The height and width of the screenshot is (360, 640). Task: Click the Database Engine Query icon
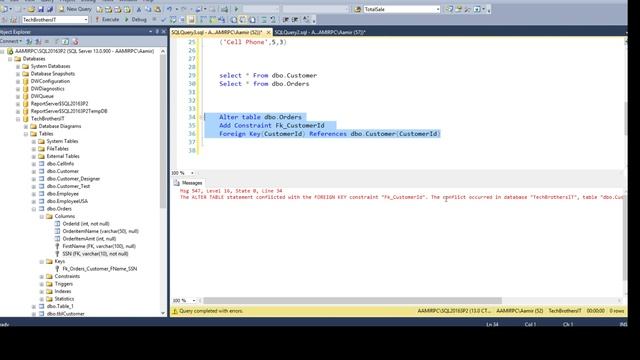click(x=100, y=9)
